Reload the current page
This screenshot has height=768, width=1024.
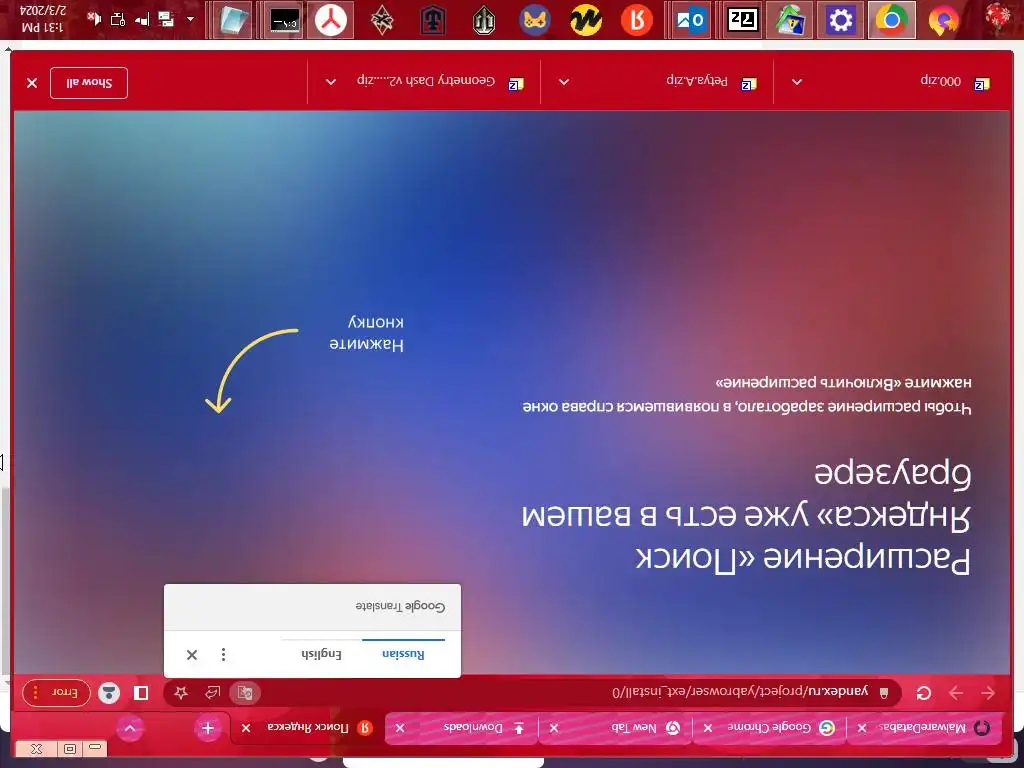(923, 693)
